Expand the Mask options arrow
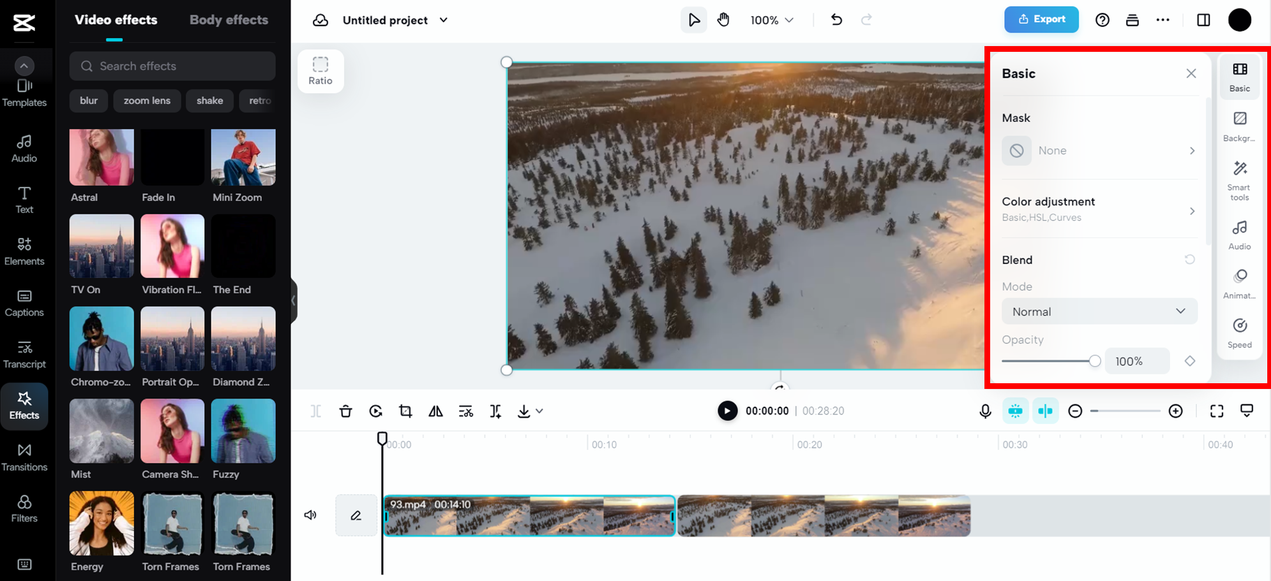The width and height of the screenshot is (1271, 581). click(1192, 151)
